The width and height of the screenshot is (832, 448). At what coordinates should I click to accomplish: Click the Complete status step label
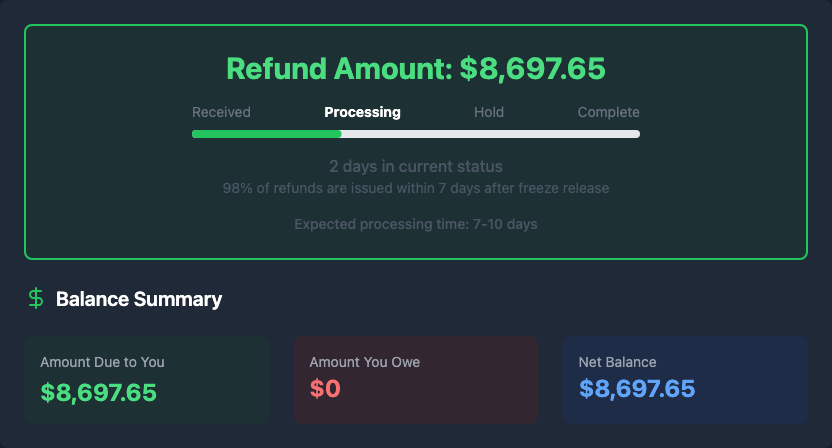point(608,112)
